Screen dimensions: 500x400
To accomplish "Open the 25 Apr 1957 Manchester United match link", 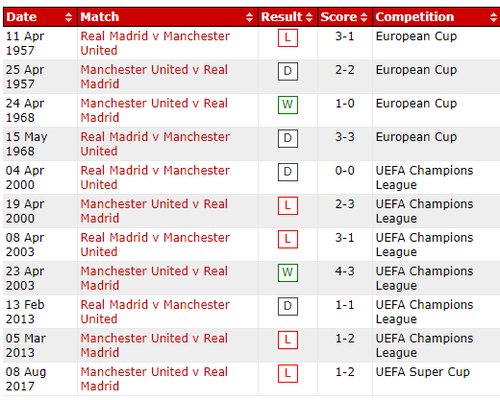I will (x=154, y=77).
